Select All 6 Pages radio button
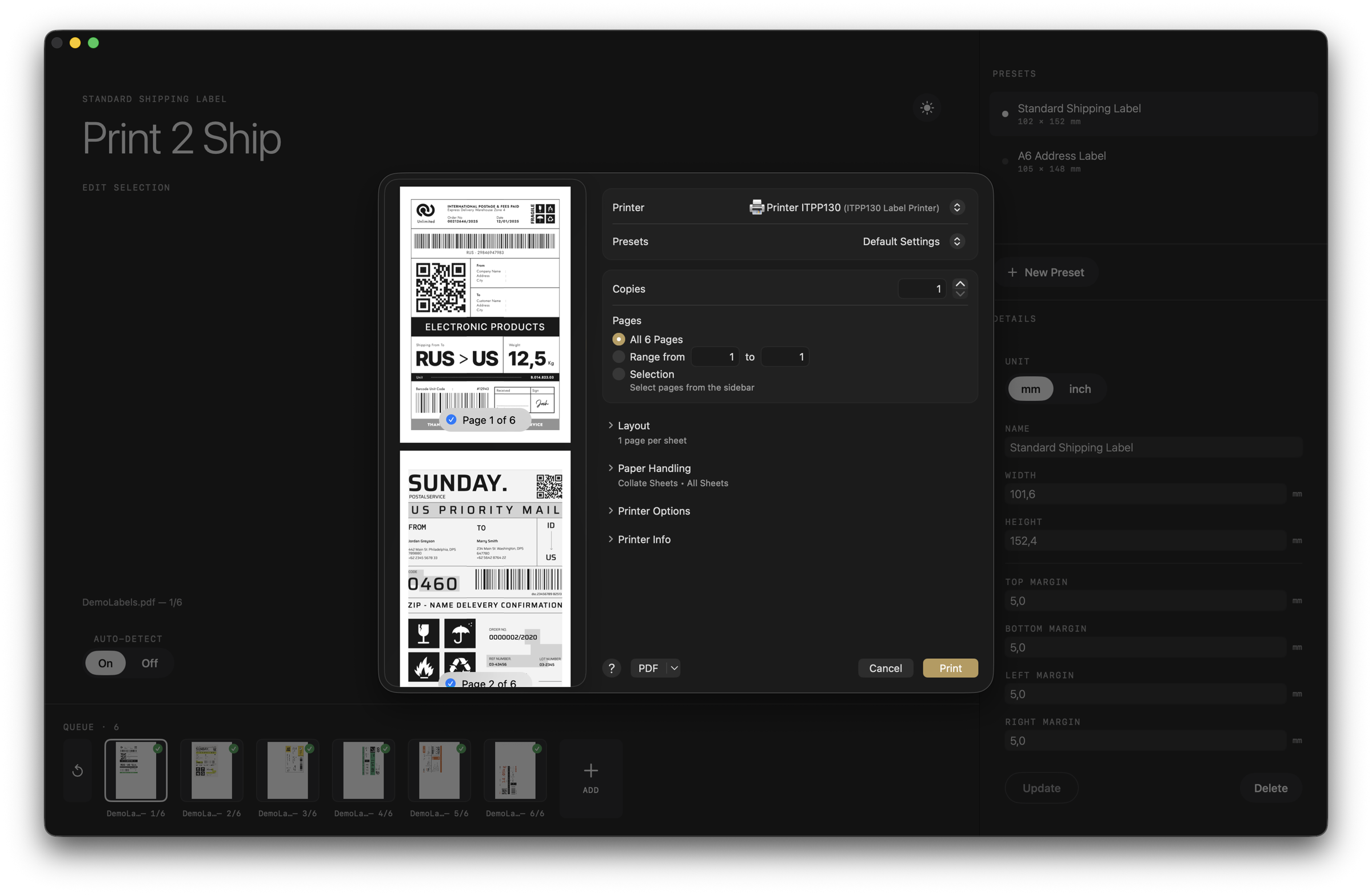Image resolution: width=1372 pixels, height=895 pixels. (x=619, y=339)
